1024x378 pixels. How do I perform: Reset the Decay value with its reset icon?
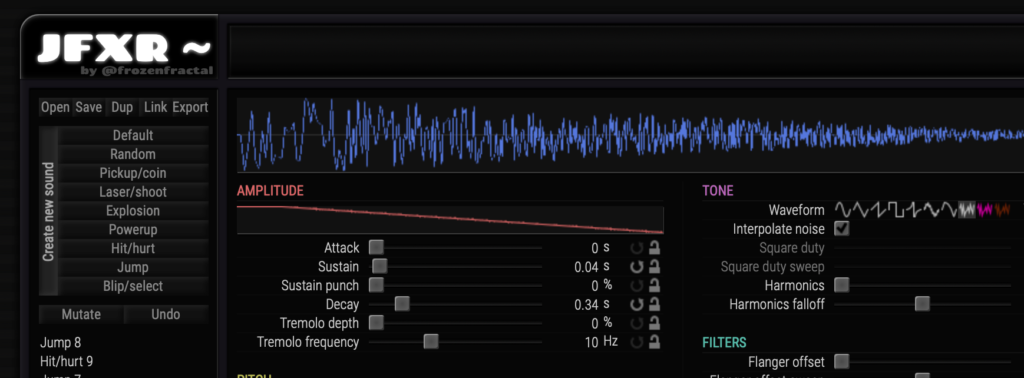pyautogui.click(x=637, y=304)
